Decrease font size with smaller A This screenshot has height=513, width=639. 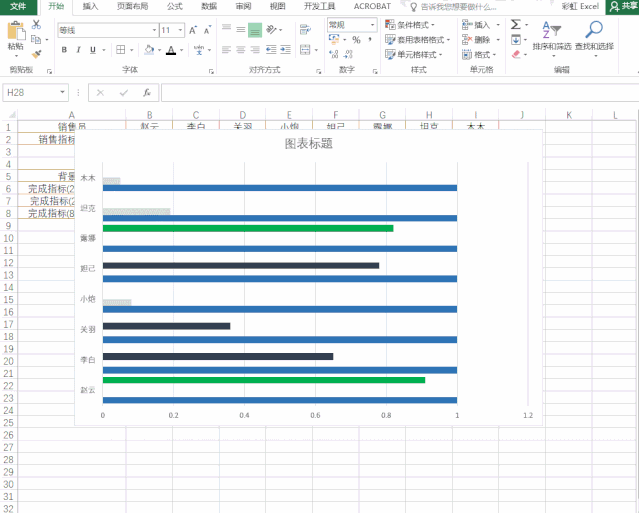pyautogui.click(x=207, y=30)
